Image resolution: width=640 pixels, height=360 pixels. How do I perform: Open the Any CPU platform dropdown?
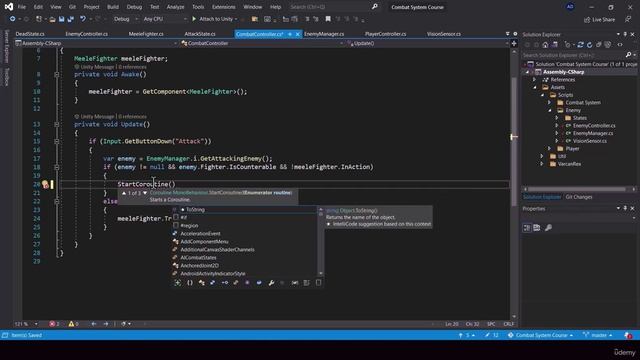[165, 19]
